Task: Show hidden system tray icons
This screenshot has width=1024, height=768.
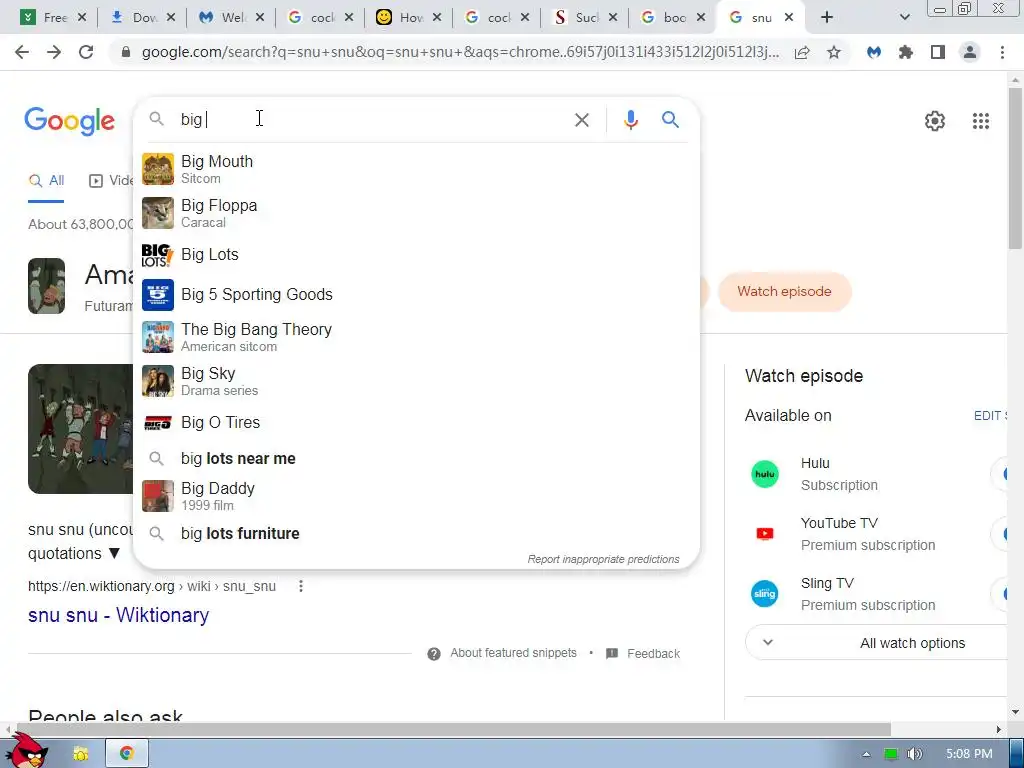Action: point(867,754)
